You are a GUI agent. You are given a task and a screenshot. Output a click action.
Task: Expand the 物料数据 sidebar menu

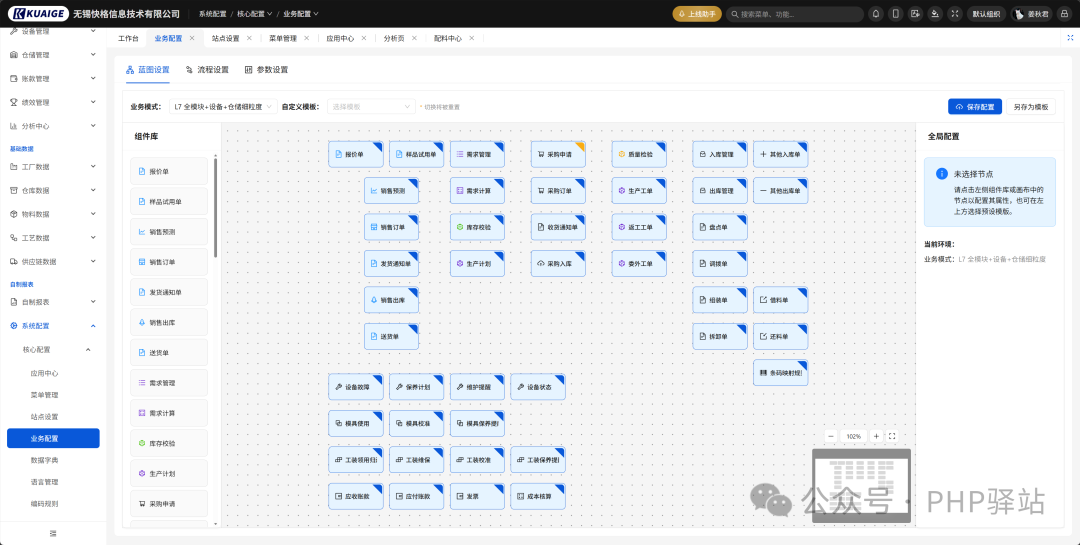[53, 214]
